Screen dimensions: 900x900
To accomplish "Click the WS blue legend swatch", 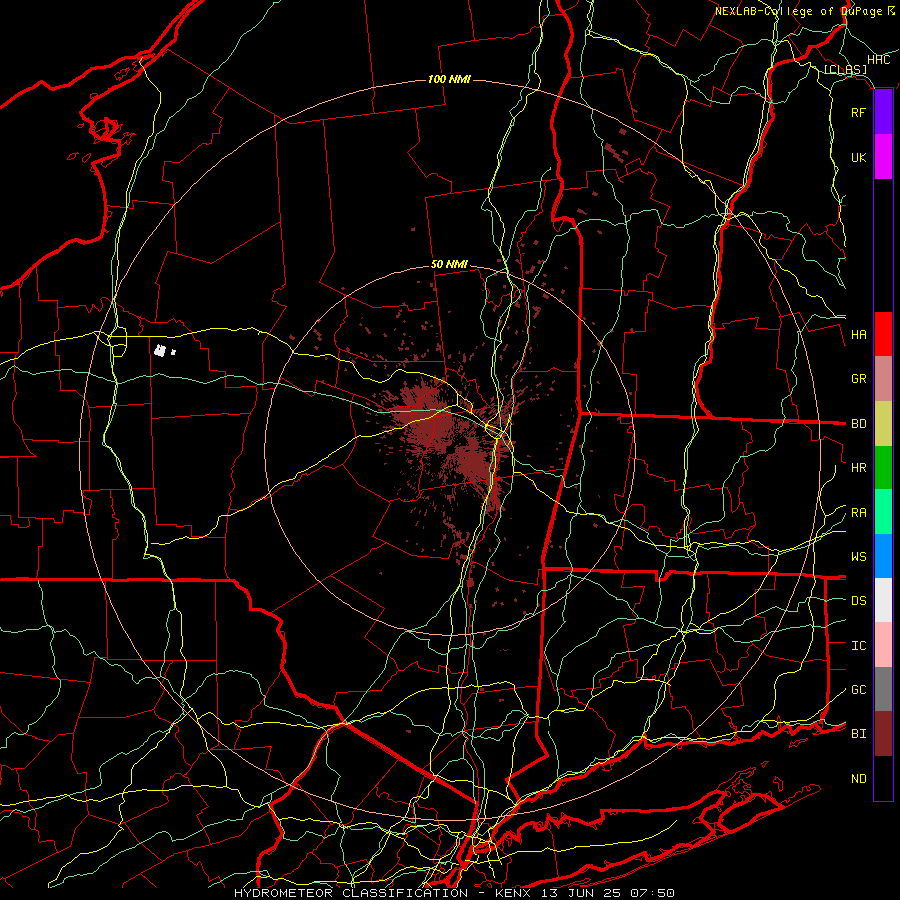I will (x=883, y=556).
